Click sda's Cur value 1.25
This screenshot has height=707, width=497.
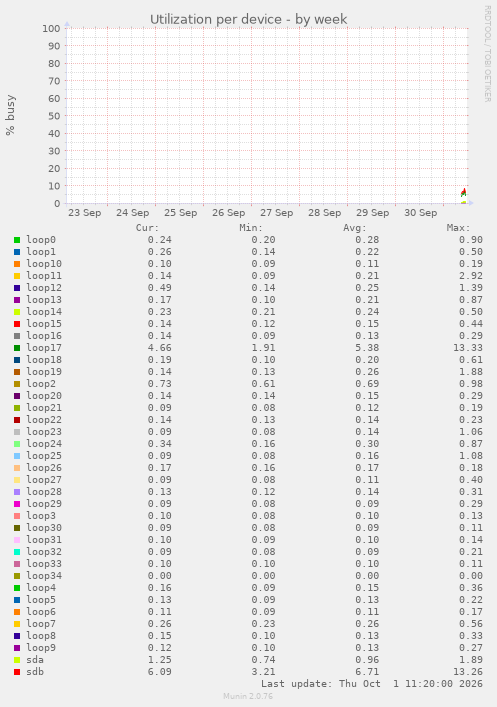[160, 660]
